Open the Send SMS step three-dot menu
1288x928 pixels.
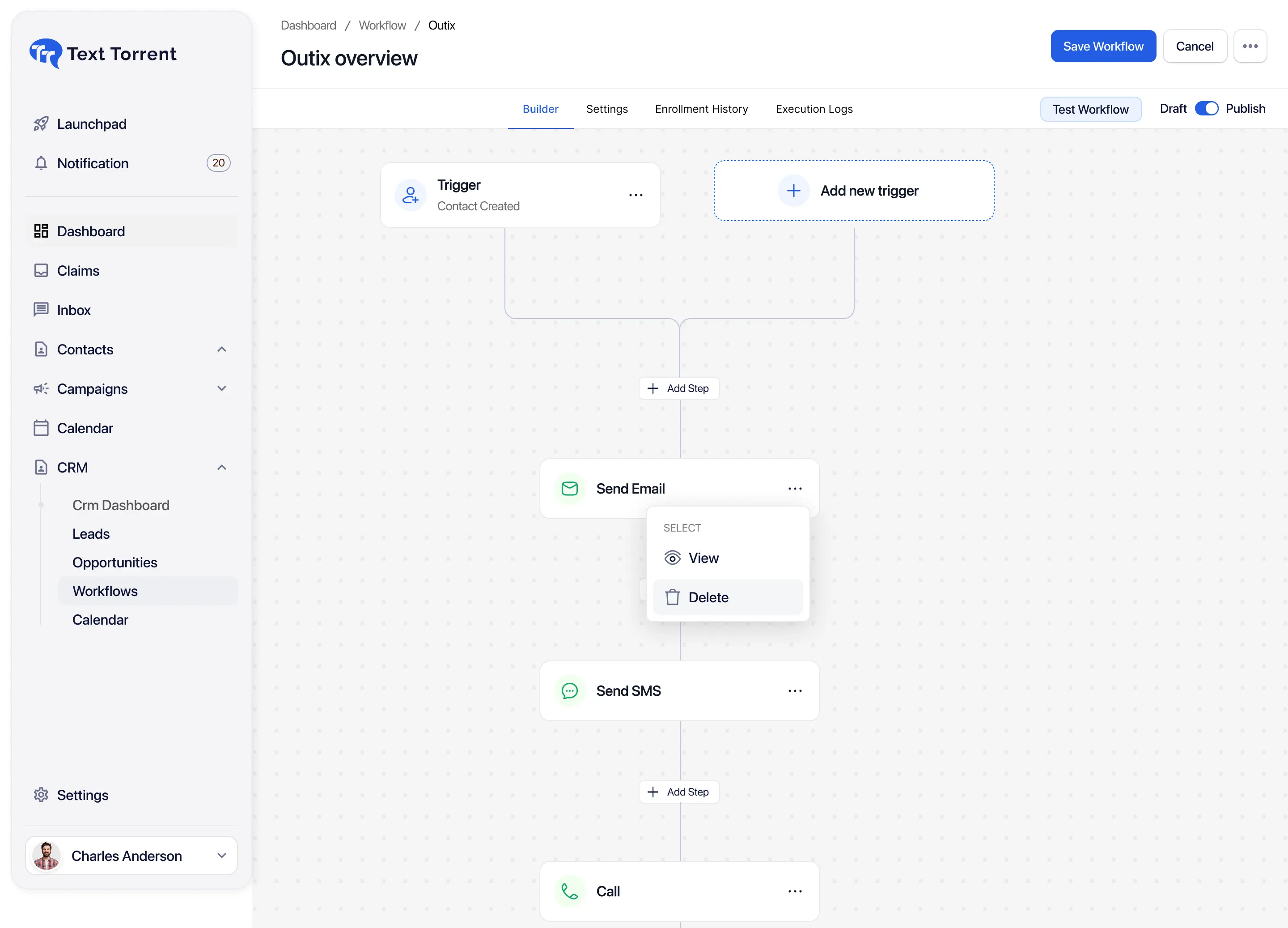coord(795,691)
